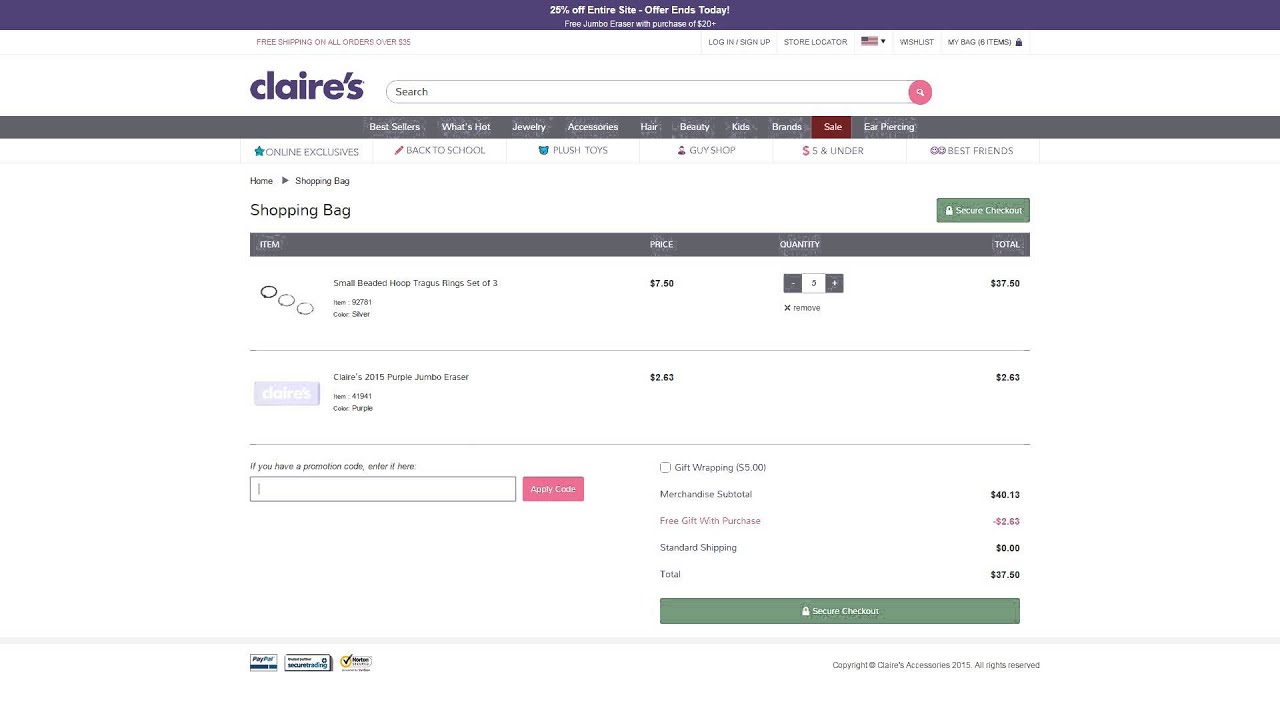The height and width of the screenshot is (720, 1280).
Task: Open Small Beaded Hoop Tragus Rings product title
Action: [415, 283]
